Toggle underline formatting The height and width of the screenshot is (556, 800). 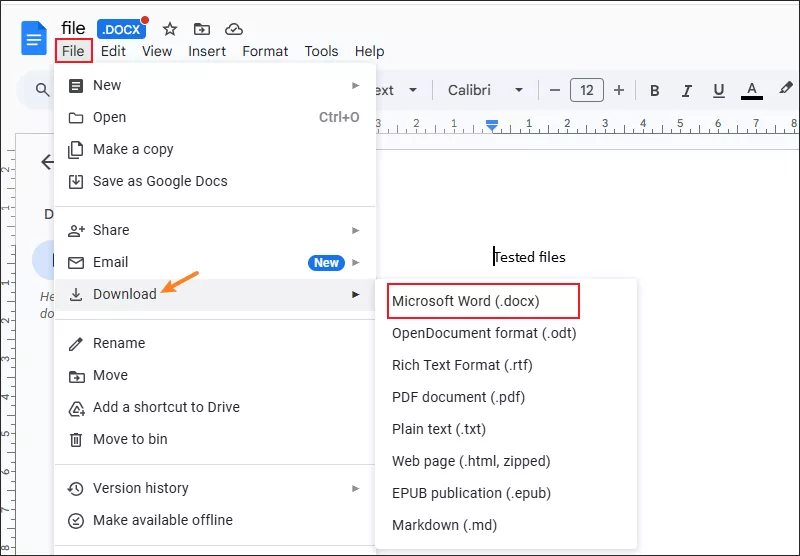(718, 91)
